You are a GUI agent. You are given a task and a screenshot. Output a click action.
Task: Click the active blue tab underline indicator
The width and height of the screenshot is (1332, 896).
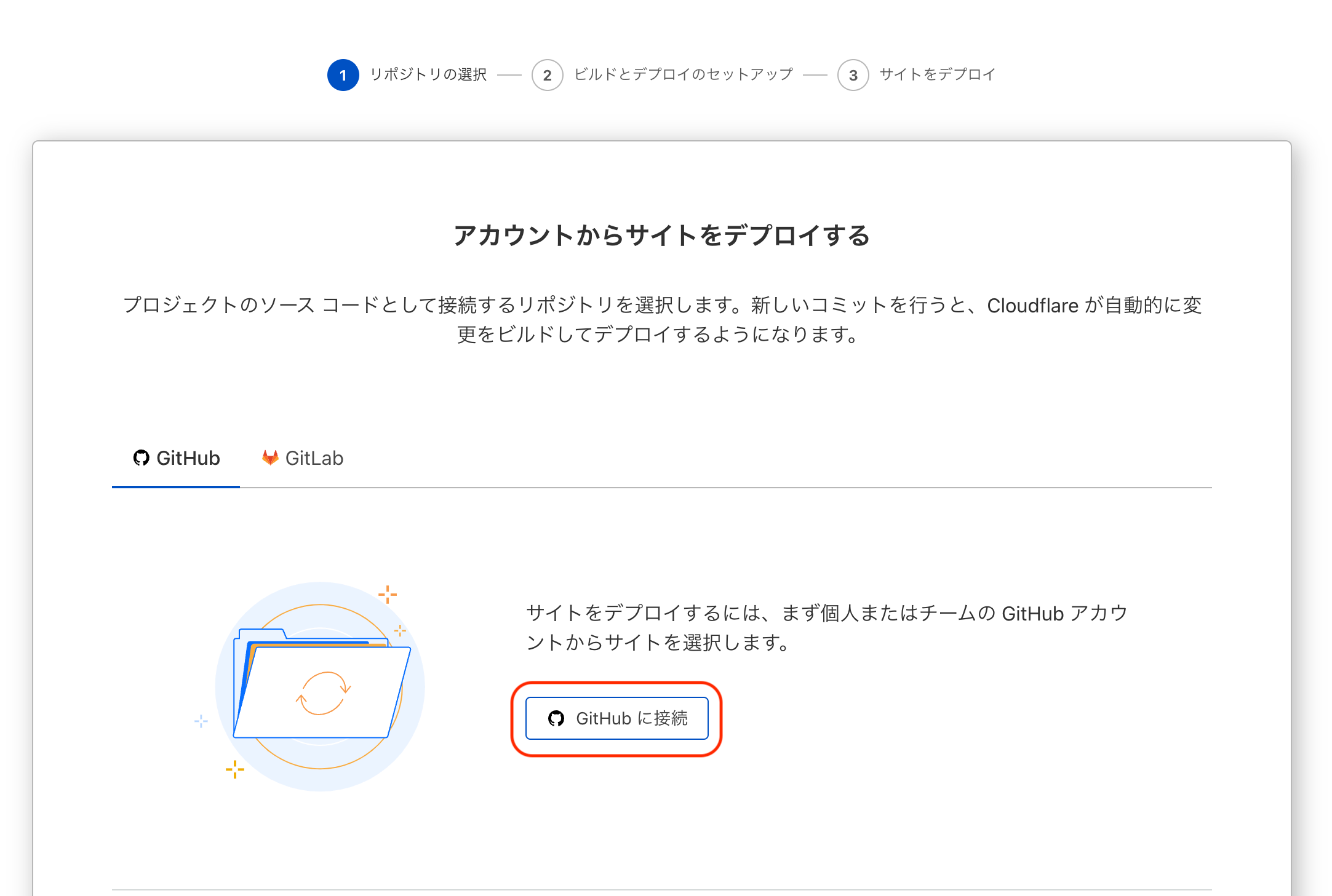[x=175, y=486]
